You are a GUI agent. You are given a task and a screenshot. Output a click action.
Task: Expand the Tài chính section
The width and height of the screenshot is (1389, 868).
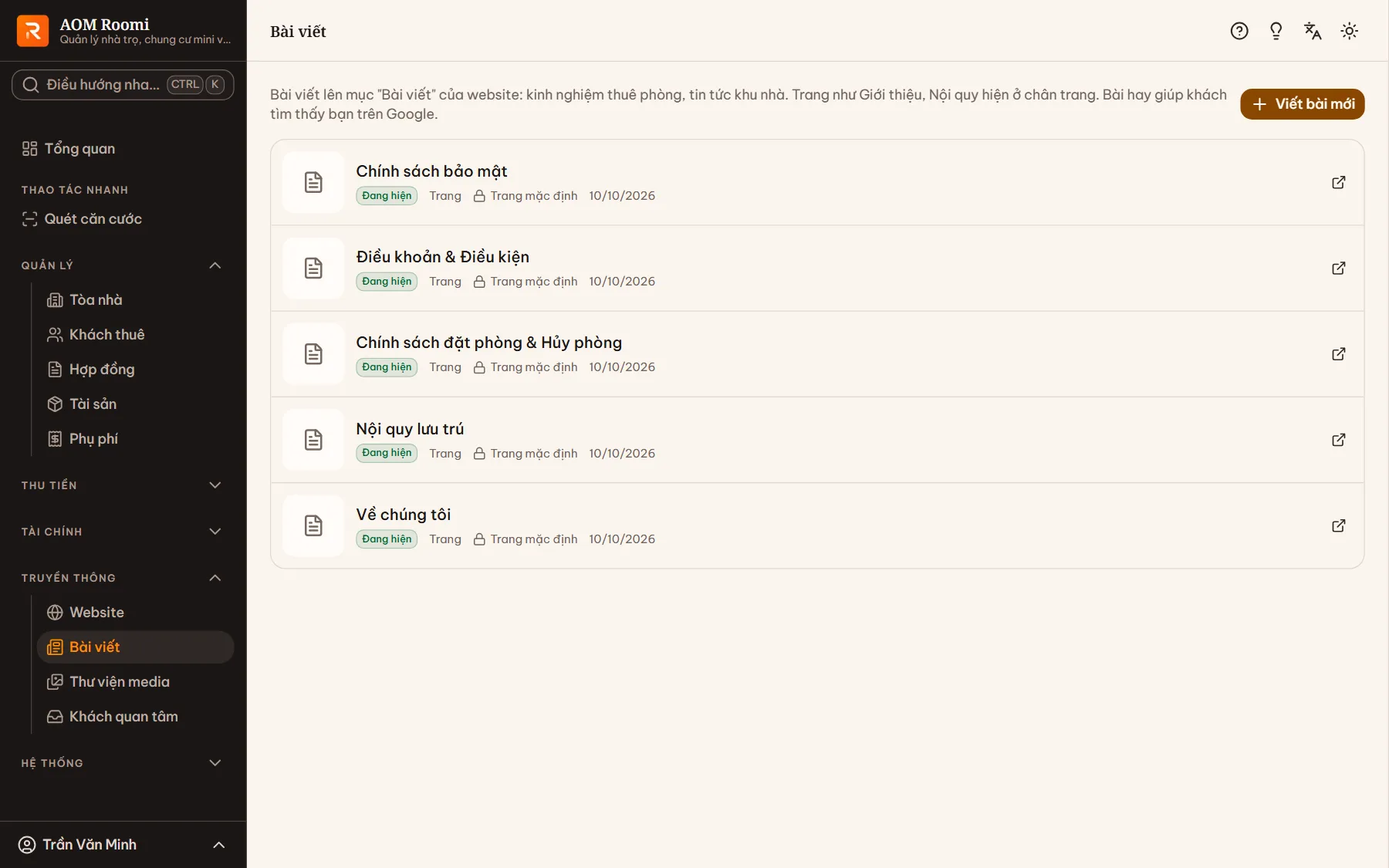coord(123,532)
